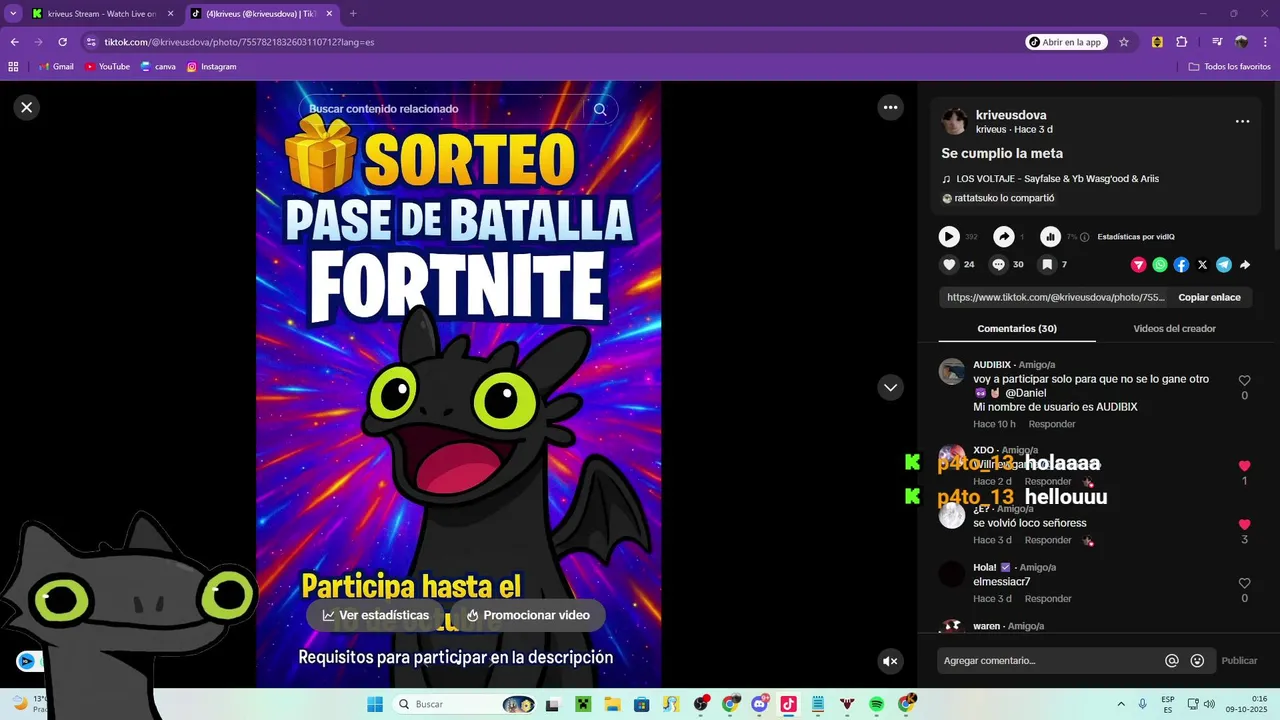Open more share options arrow
Screen dimensions: 1280x720
1245,265
